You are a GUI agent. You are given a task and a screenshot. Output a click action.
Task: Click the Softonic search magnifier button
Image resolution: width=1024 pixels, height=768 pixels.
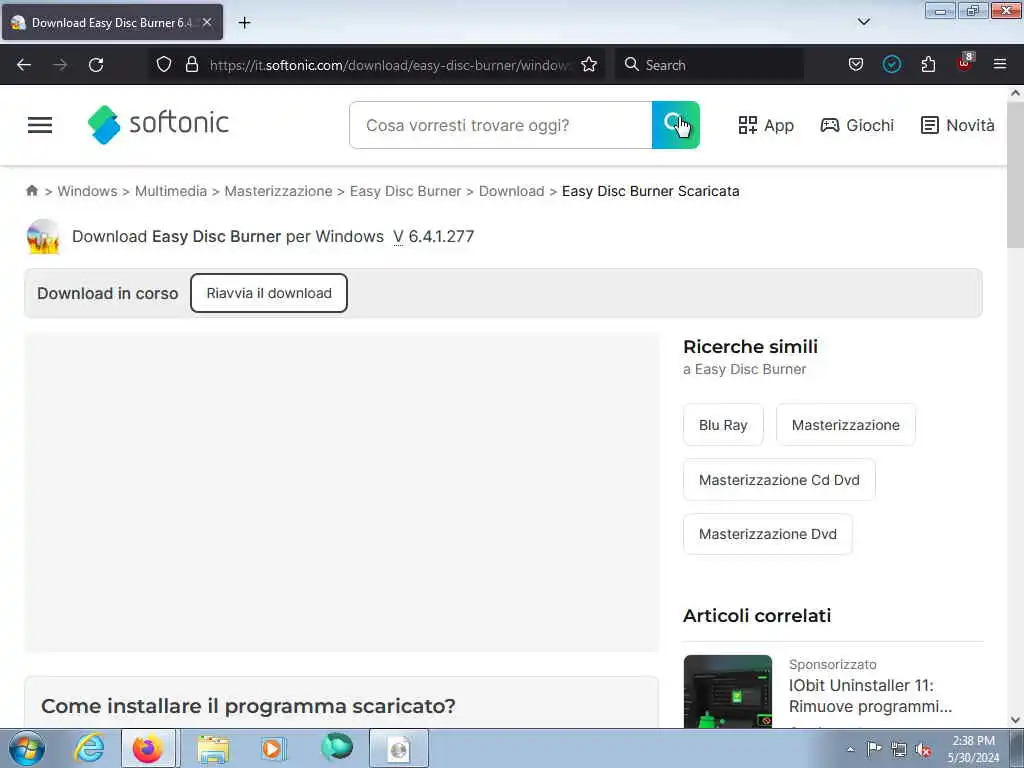(675, 125)
